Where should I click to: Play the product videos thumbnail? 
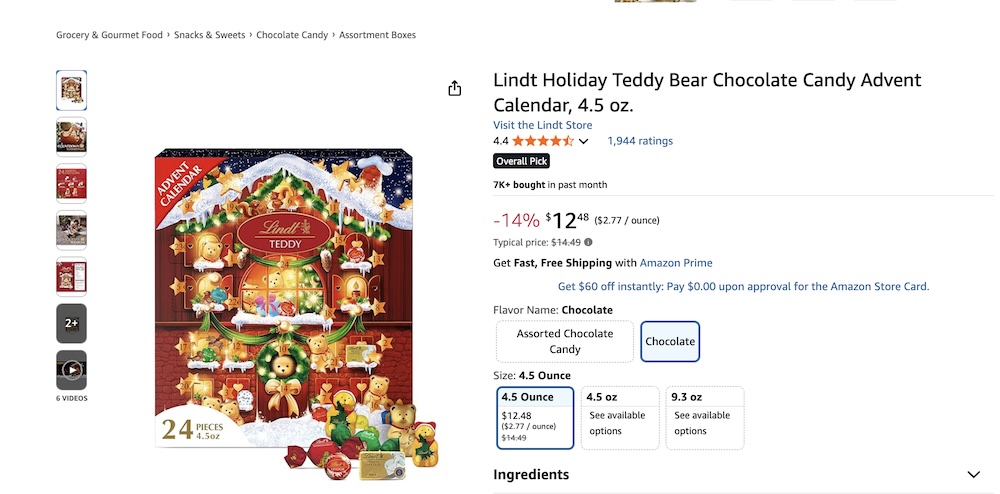tap(71, 370)
